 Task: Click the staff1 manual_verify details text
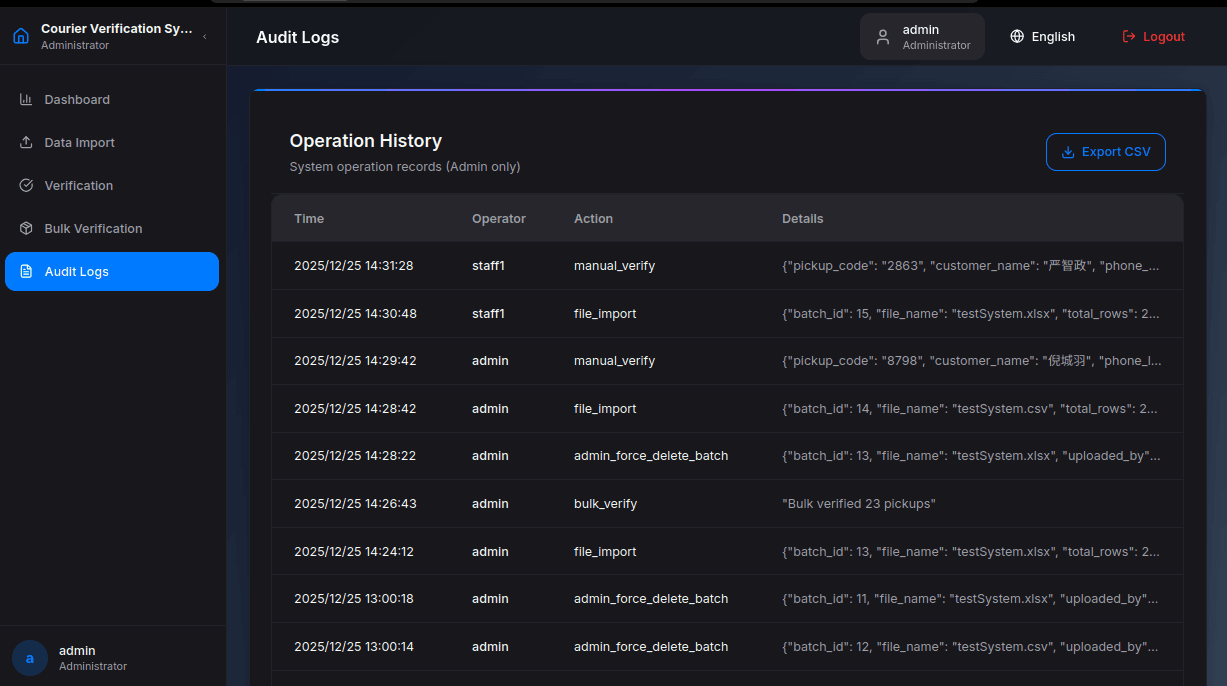[x=970, y=266]
